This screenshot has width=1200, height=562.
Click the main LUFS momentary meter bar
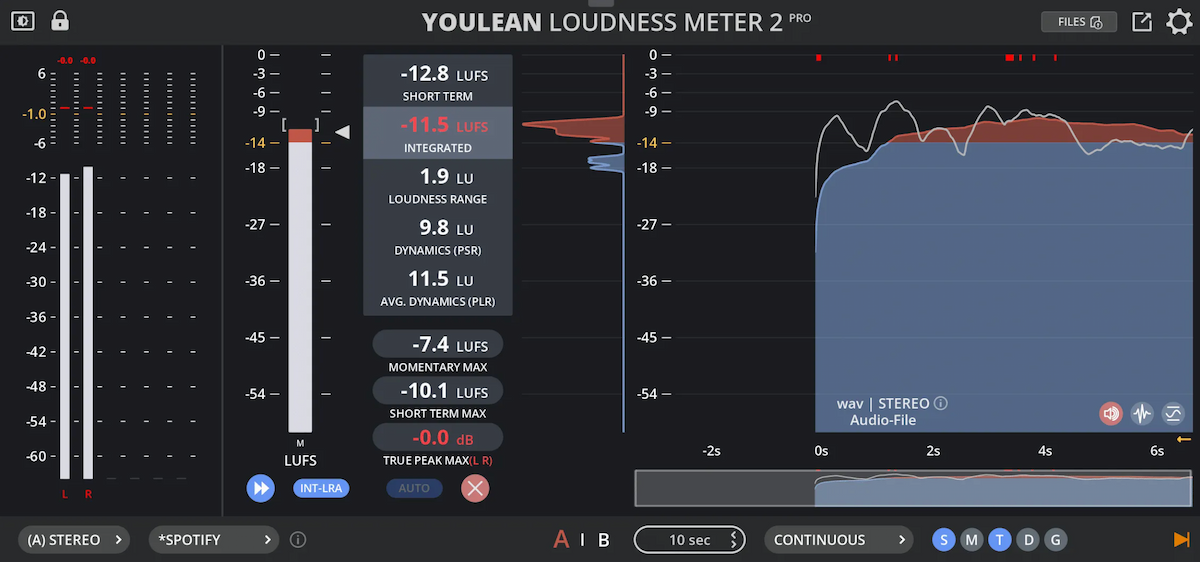(x=300, y=280)
